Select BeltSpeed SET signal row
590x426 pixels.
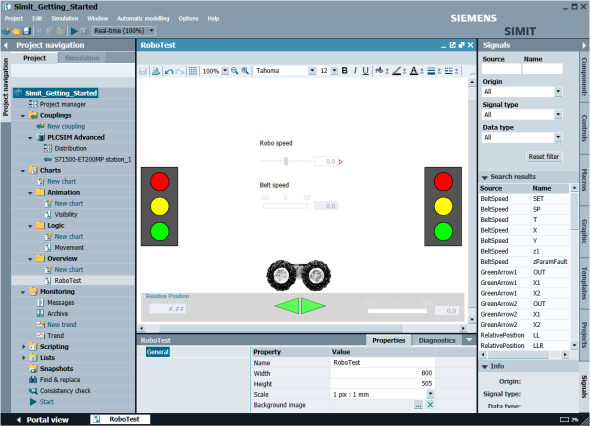click(x=524, y=198)
